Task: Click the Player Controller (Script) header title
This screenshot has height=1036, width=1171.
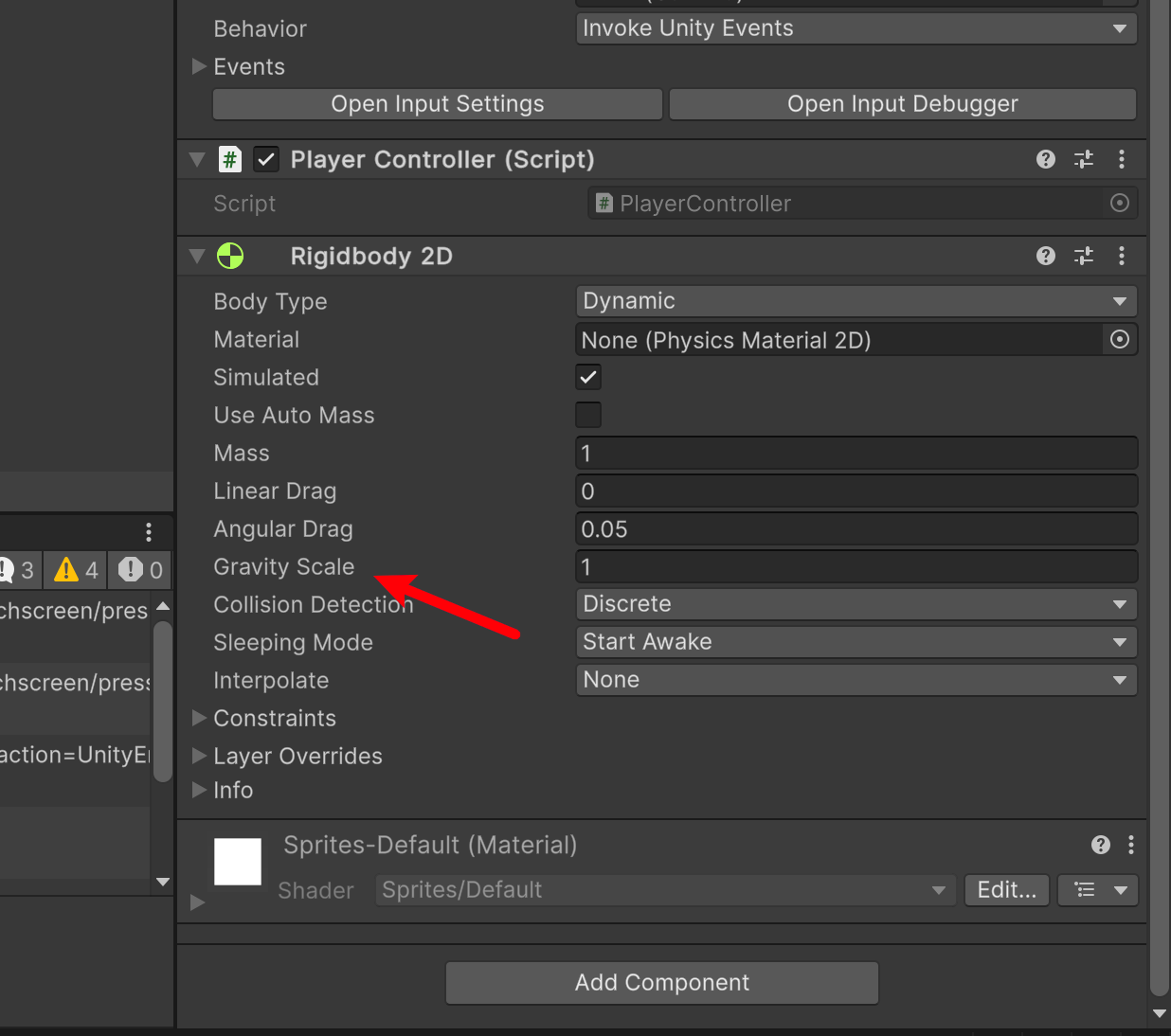Action: click(x=442, y=159)
